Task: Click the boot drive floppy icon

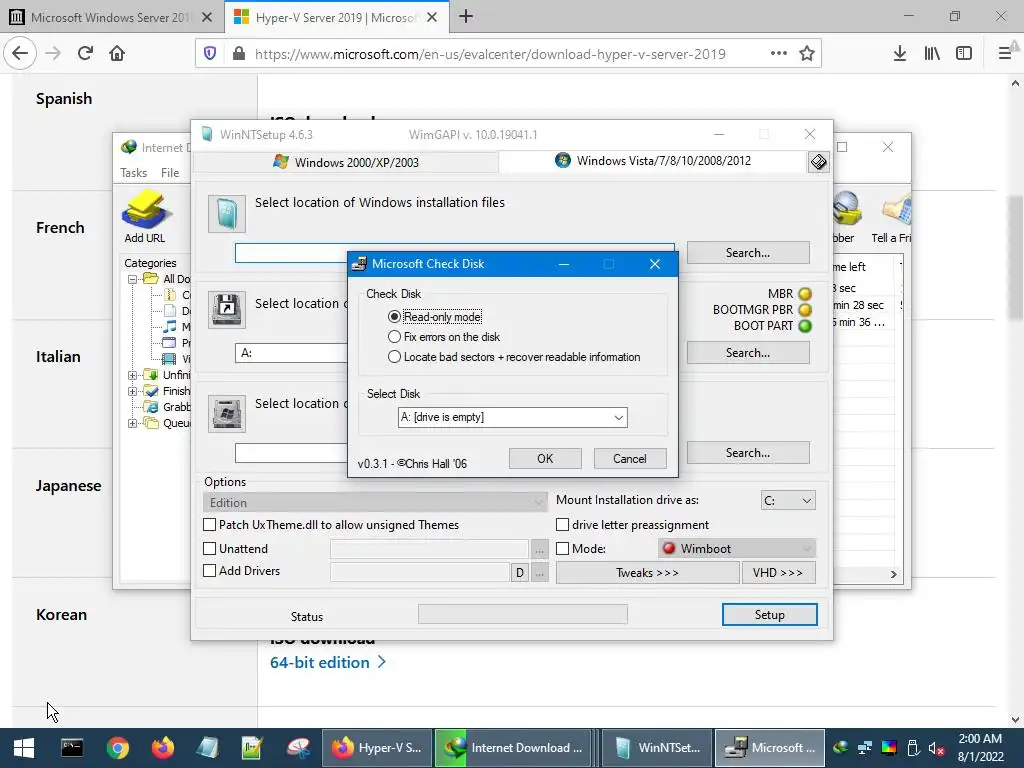Action: 227,310
